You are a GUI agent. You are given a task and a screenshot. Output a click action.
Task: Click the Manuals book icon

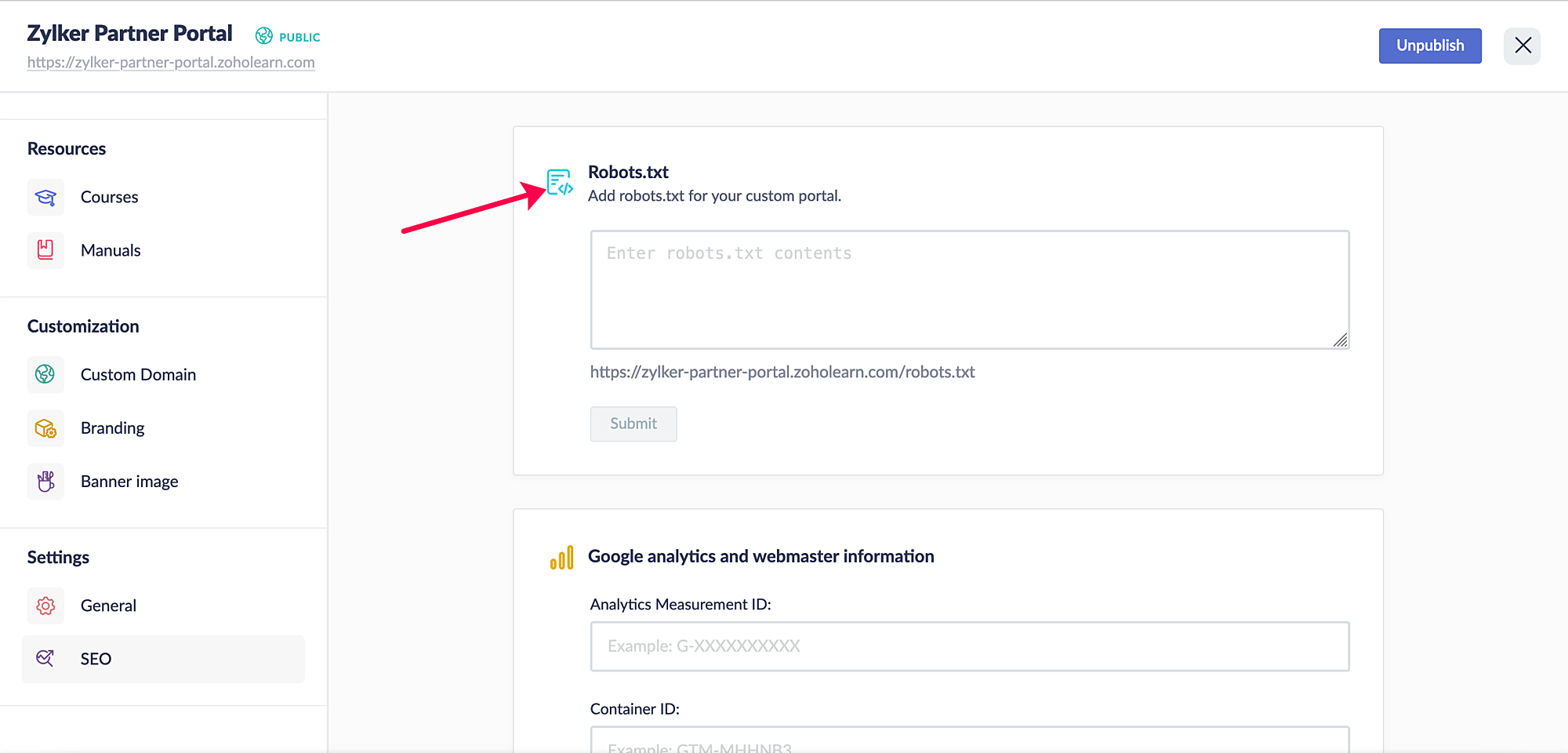pos(45,250)
